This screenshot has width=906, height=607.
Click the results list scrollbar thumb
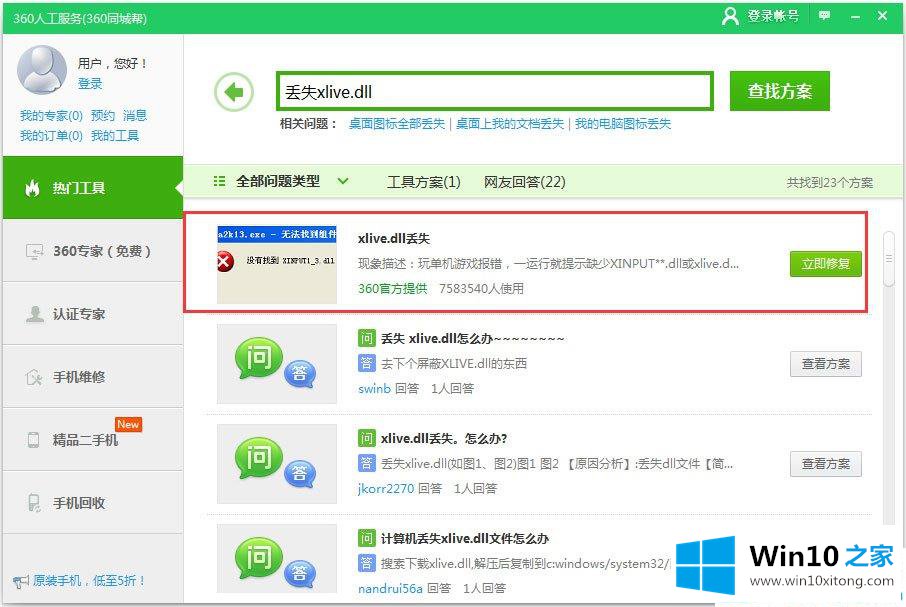pyautogui.click(x=889, y=259)
